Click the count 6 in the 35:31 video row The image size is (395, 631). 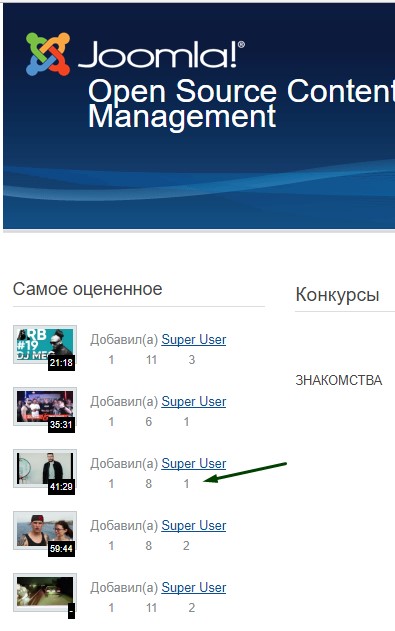coord(148,422)
